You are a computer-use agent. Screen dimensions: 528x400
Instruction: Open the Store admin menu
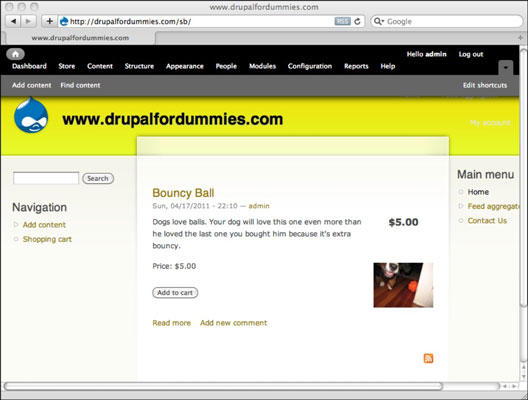pos(67,66)
